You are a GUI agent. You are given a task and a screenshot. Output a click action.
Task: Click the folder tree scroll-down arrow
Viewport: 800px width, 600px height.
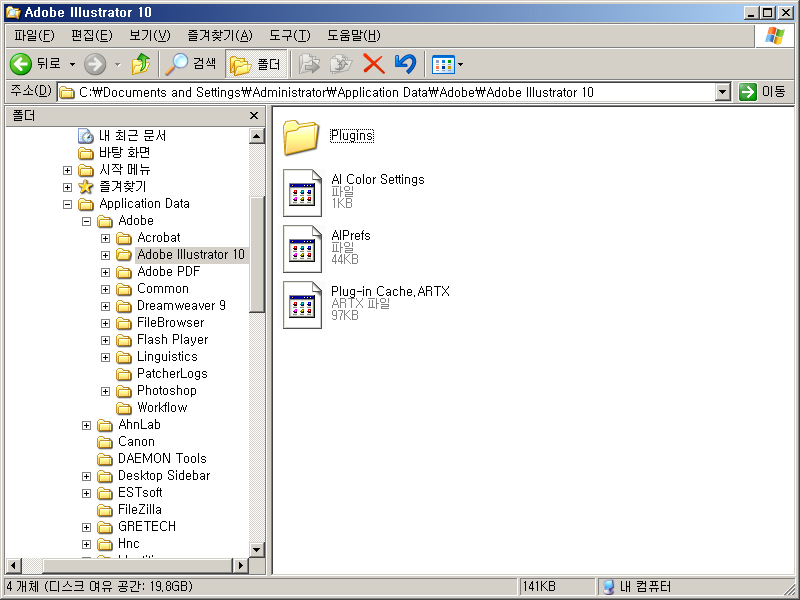pos(257,549)
